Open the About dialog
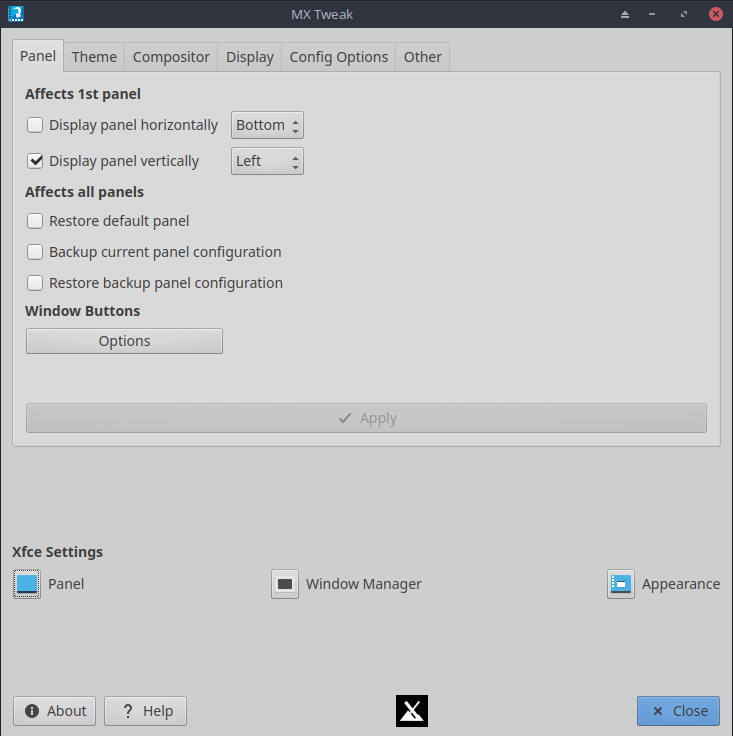 [54, 711]
